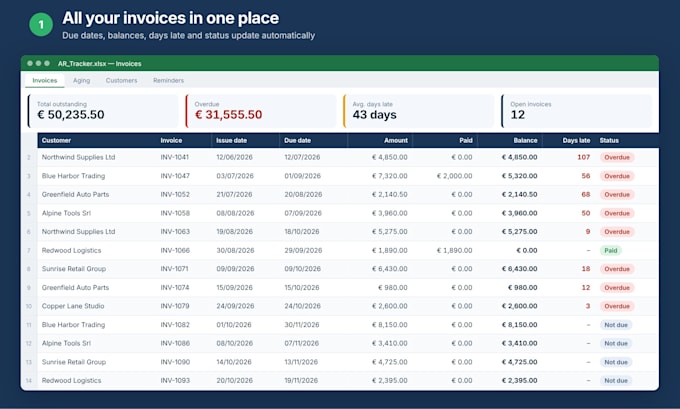Click invoice number INV-1071
This screenshot has height=409, width=680.
point(174,268)
